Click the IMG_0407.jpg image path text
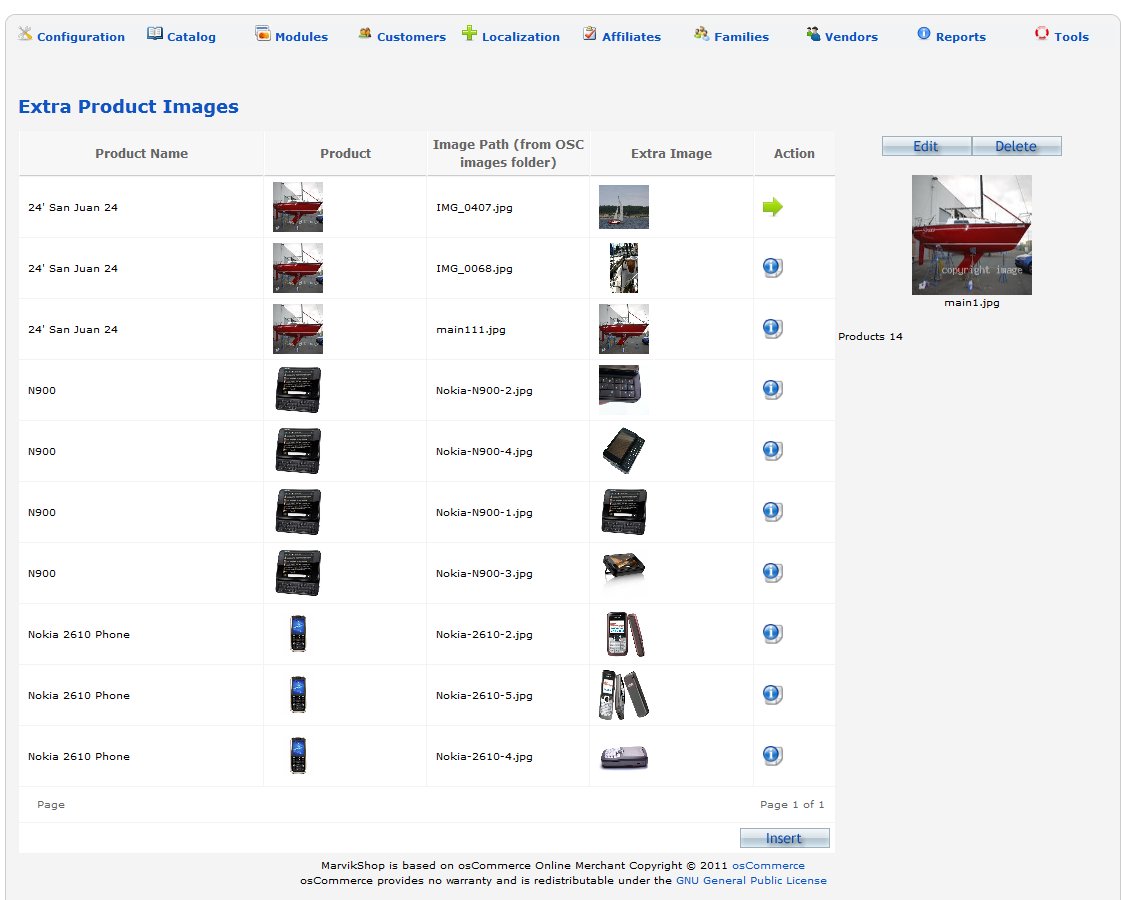This screenshot has width=1121, height=900. 474,207
